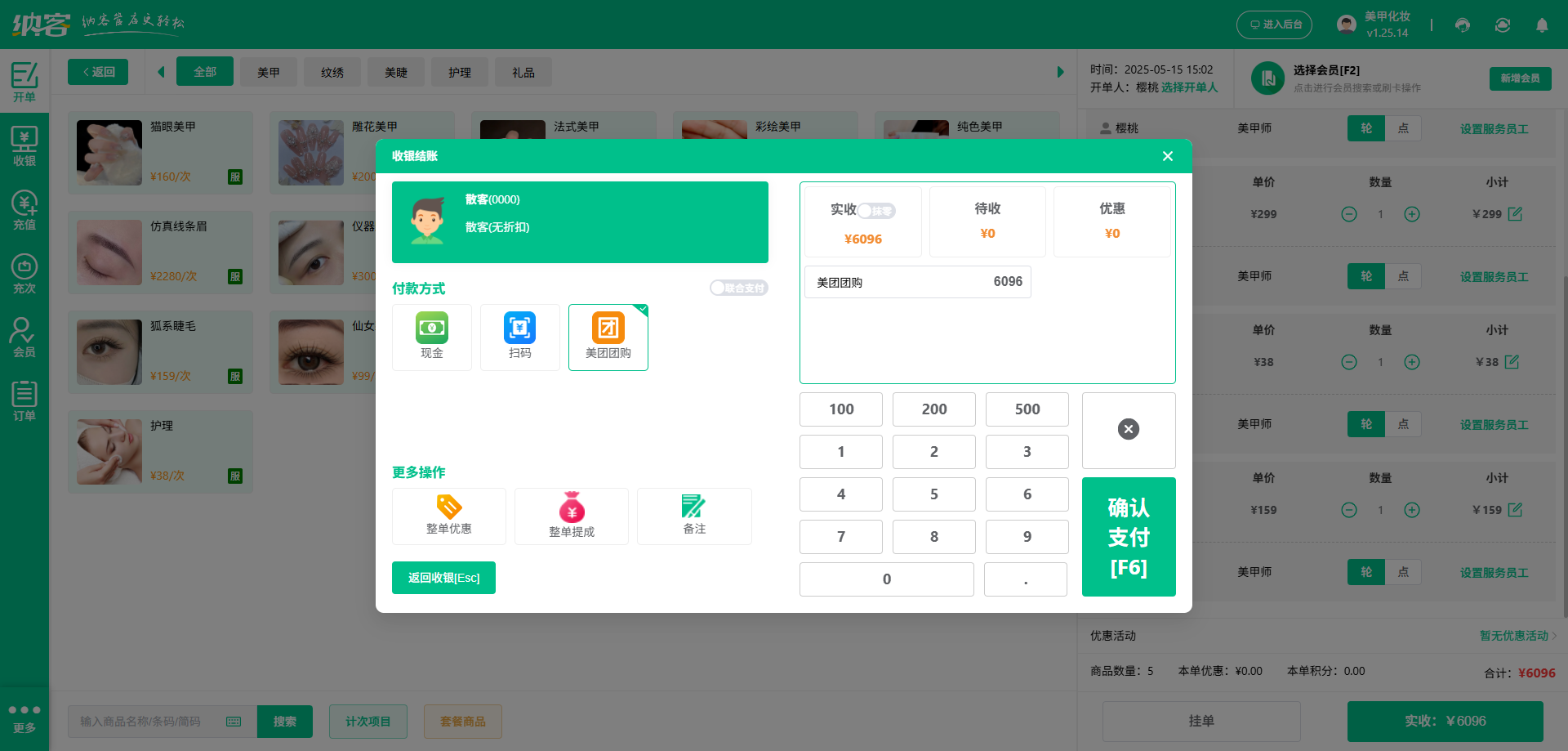Click the 美甲化妆 user avatar

(1347, 25)
